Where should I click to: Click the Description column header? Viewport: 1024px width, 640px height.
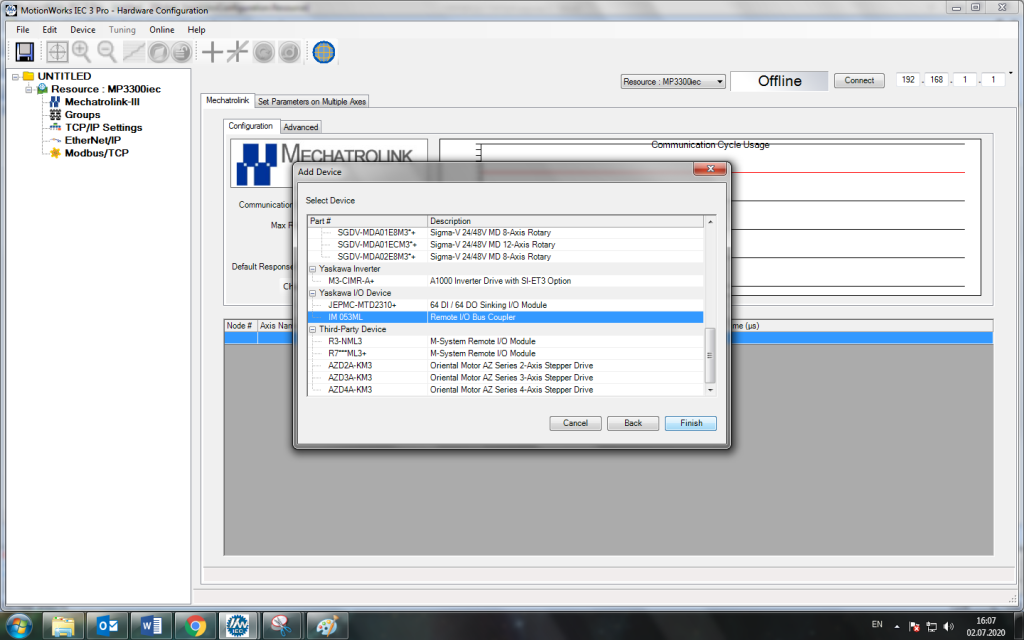click(x=566, y=221)
